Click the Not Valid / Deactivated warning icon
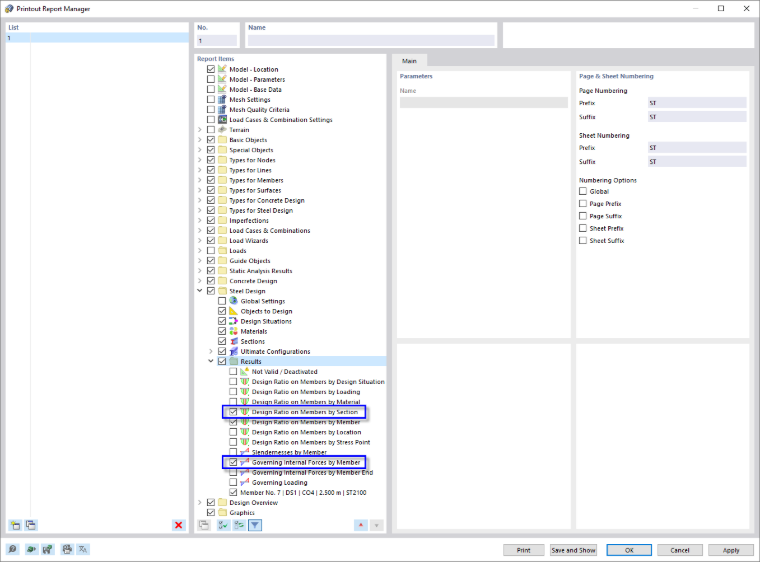The image size is (760, 562). (x=244, y=371)
